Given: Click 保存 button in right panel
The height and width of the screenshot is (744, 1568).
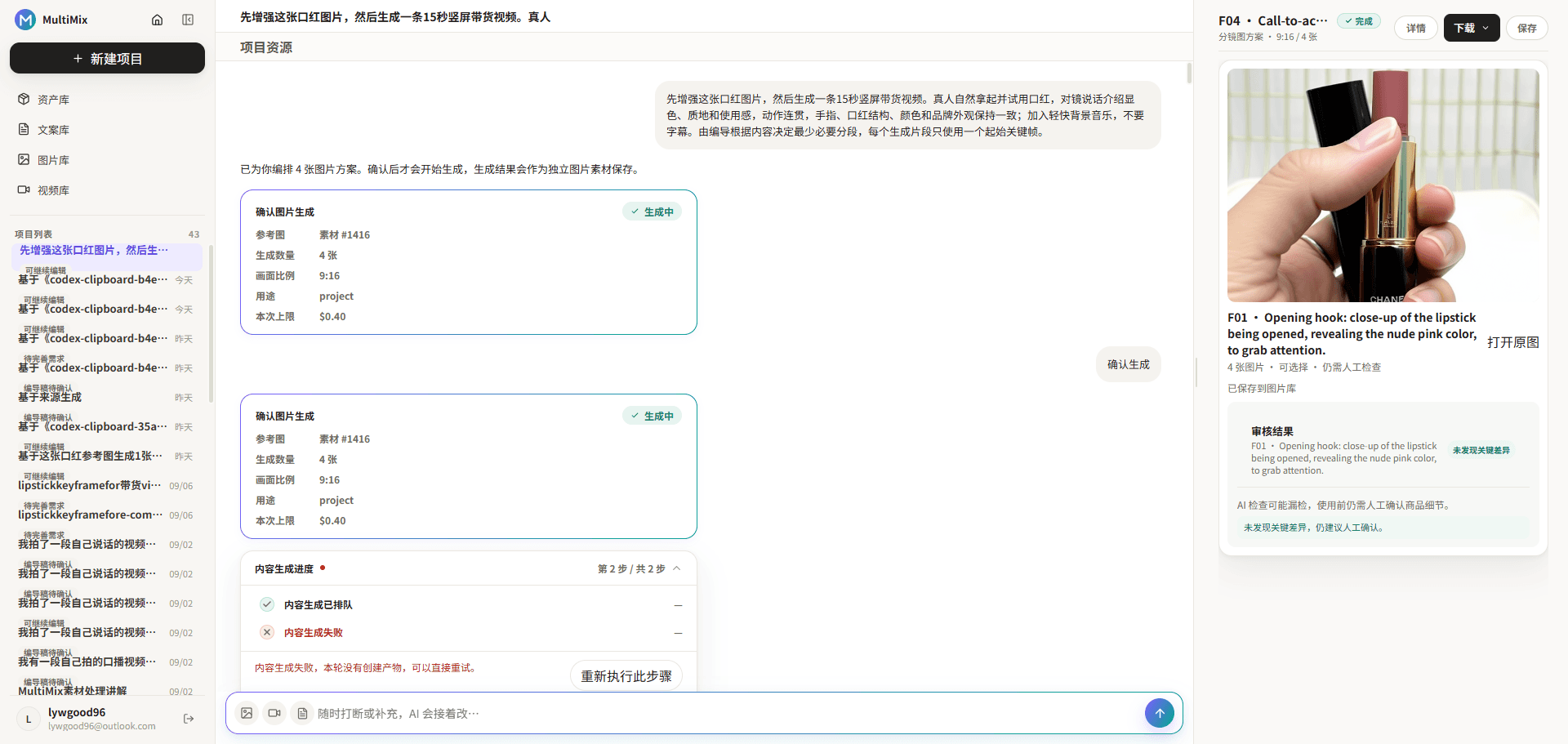Looking at the screenshot, I should click(1527, 28).
